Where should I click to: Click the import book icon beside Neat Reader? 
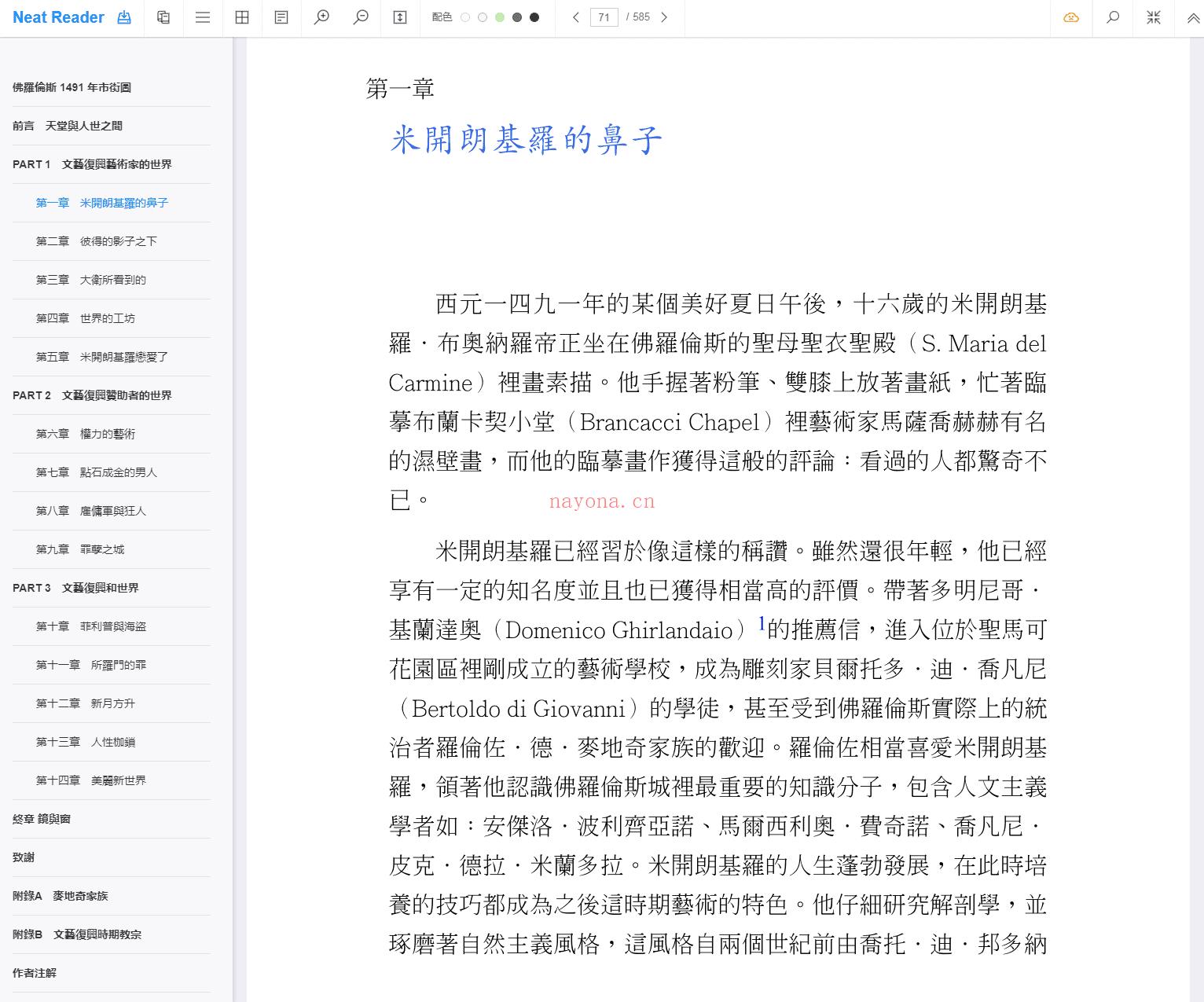(124, 17)
